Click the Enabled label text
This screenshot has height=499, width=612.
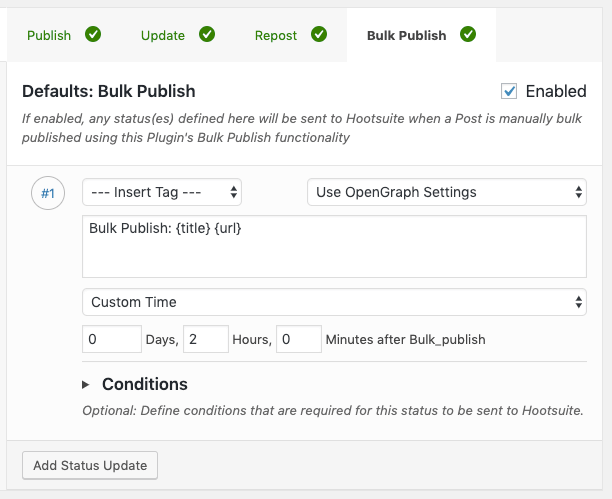pos(556,91)
